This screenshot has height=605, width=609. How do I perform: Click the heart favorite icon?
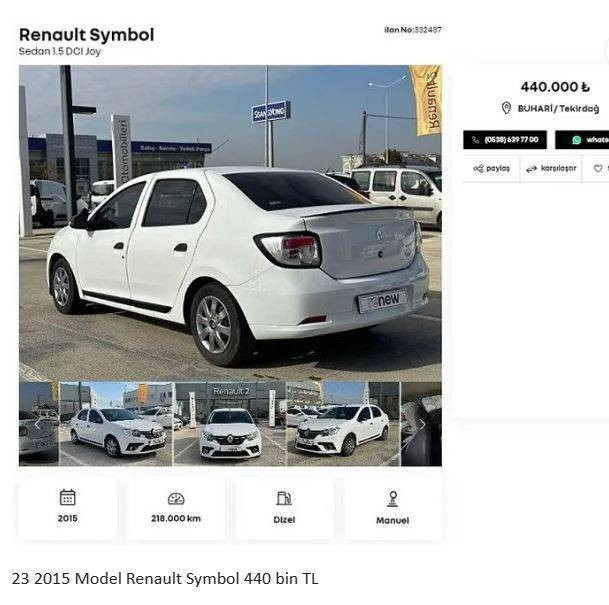coord(598,169)
